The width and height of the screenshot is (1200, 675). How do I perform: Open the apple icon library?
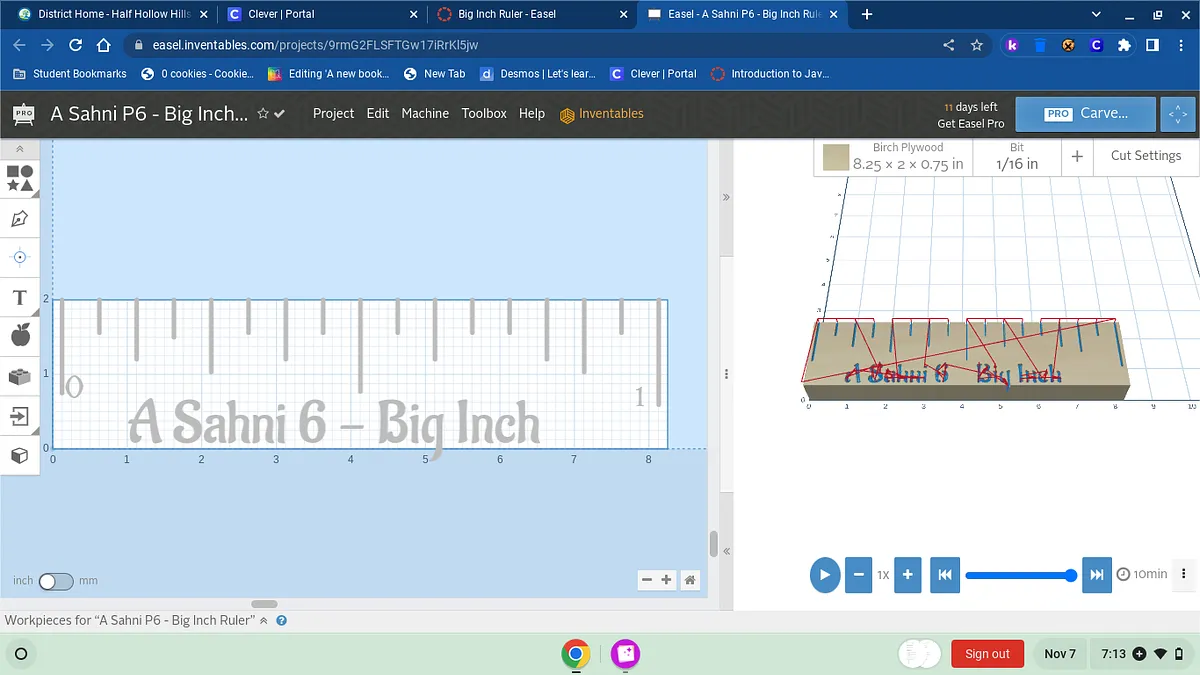coord(20,336)
